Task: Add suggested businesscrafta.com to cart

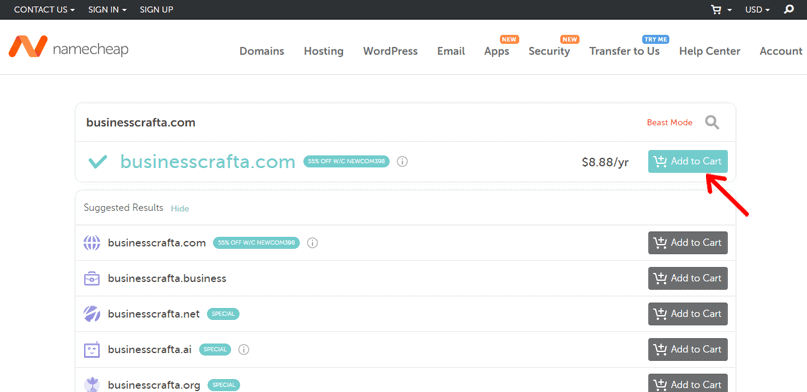Action: click(688, 243)
